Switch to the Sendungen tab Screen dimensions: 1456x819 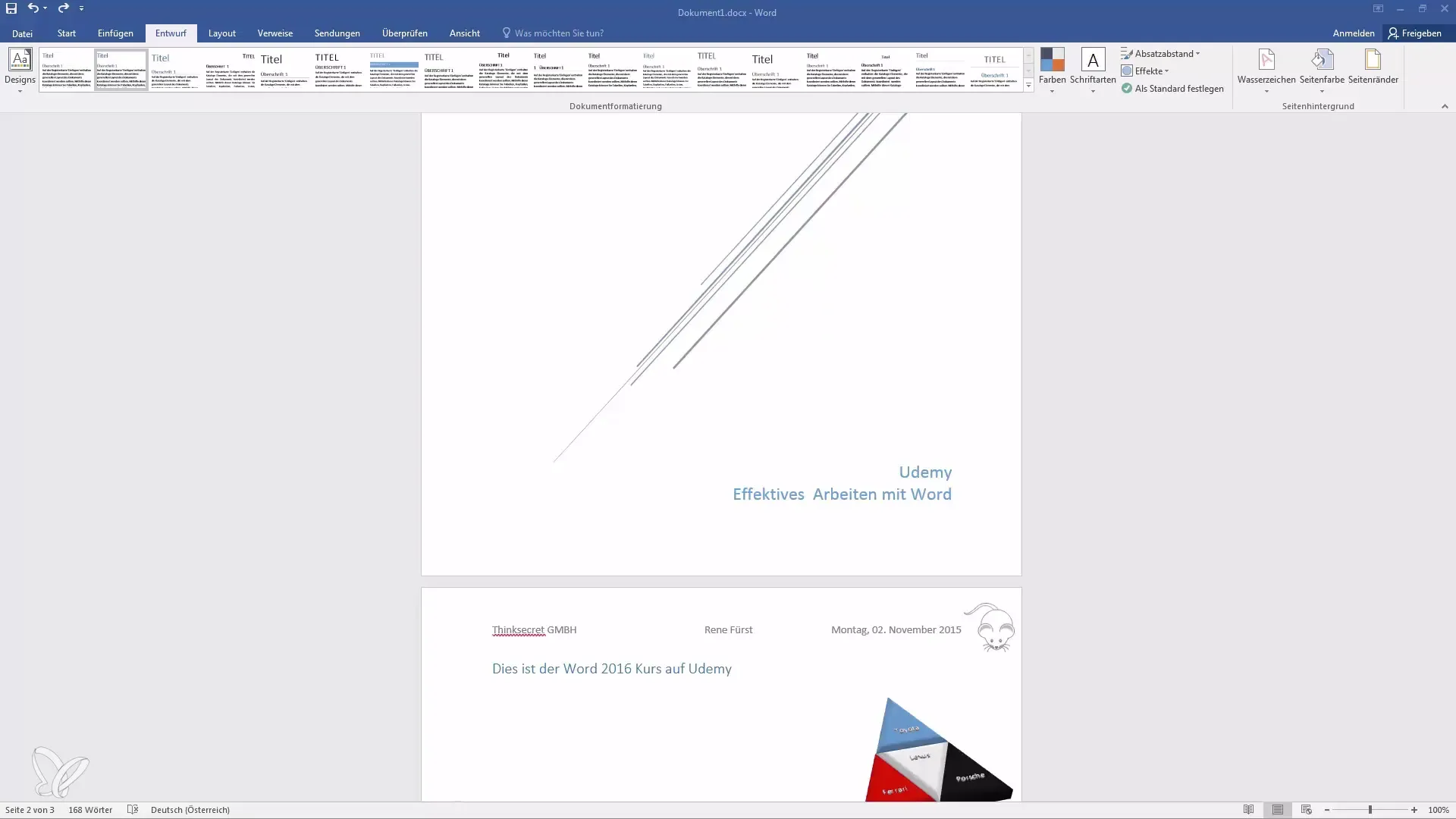pos(337,33)
